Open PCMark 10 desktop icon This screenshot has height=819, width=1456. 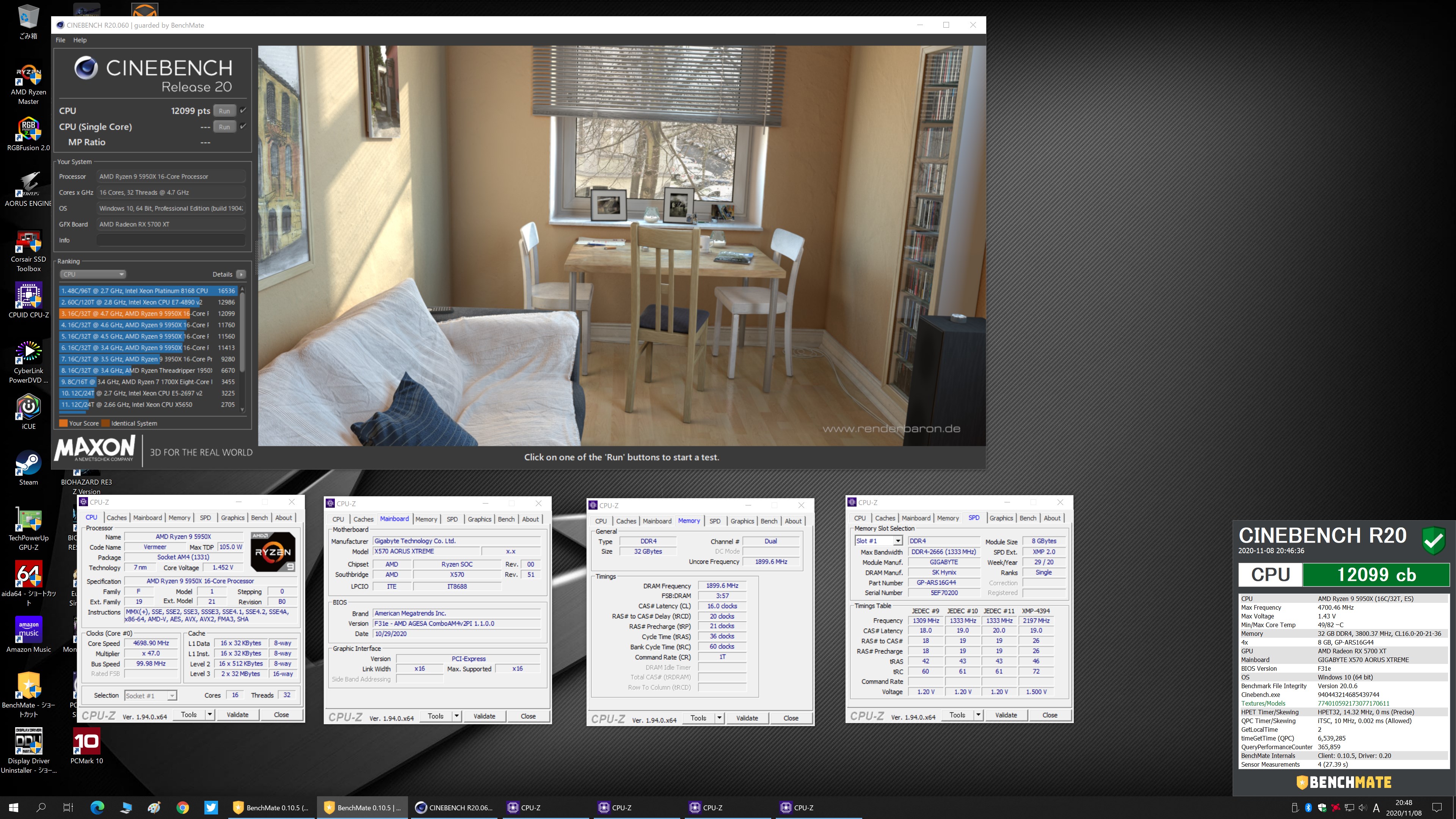[x=86, y=746]
